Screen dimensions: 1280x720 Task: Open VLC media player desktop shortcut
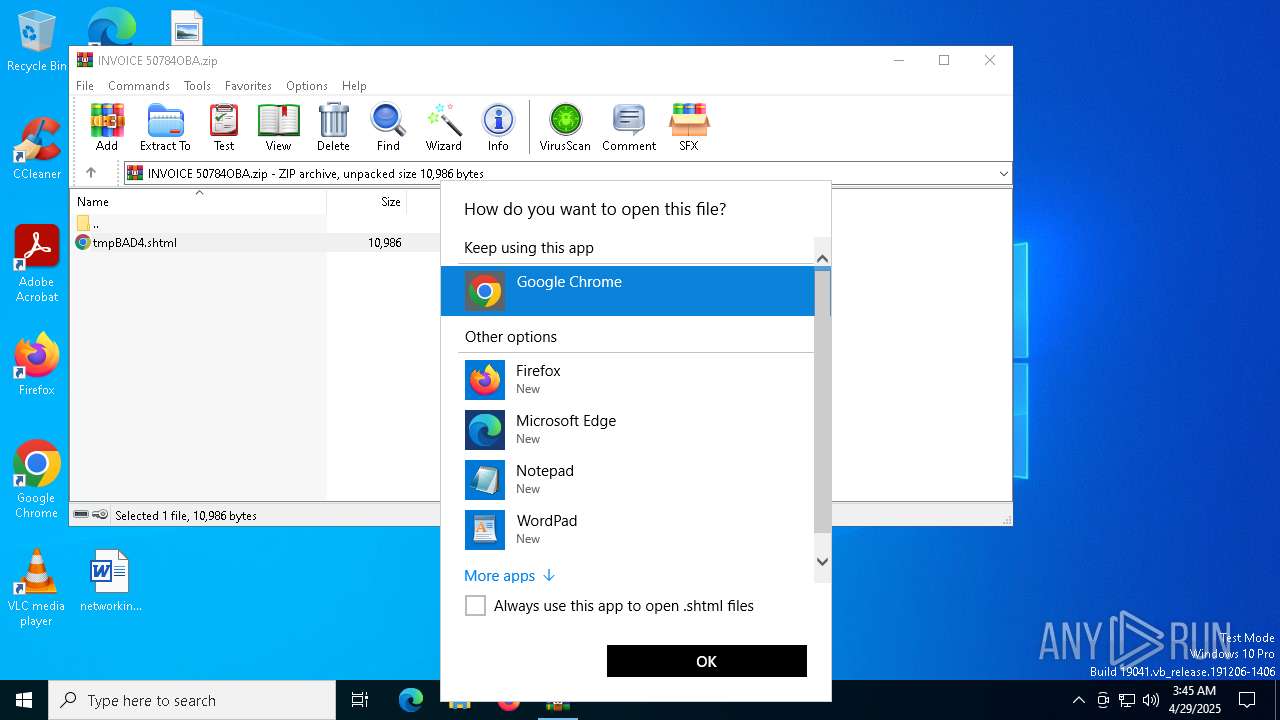pyautogui.click(x=36, y=587)
